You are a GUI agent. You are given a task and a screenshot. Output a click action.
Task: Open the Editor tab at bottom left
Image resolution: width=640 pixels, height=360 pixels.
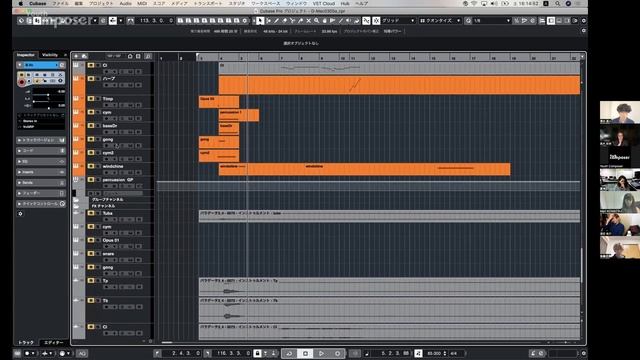[53, 342]
